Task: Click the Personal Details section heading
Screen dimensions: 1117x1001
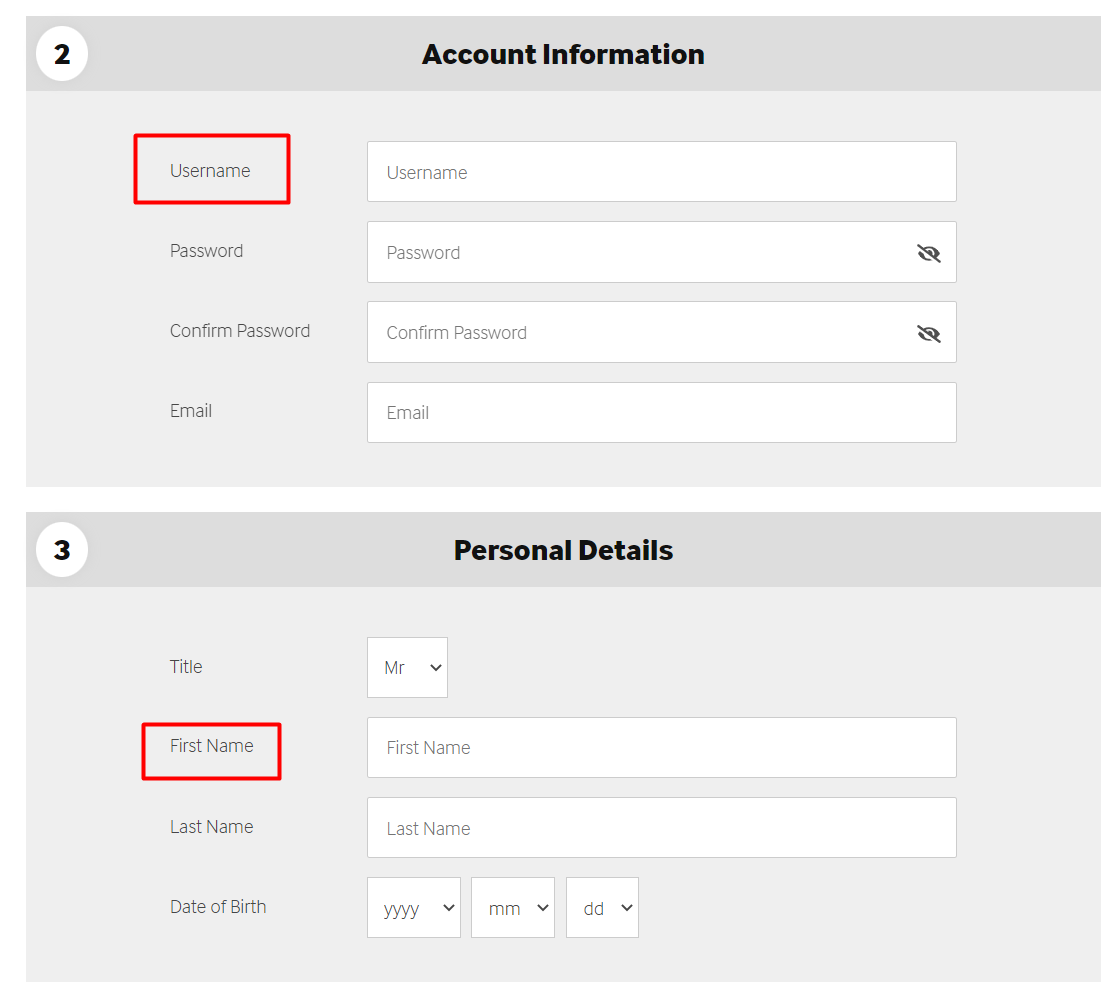Action: [x=563, y=550]
